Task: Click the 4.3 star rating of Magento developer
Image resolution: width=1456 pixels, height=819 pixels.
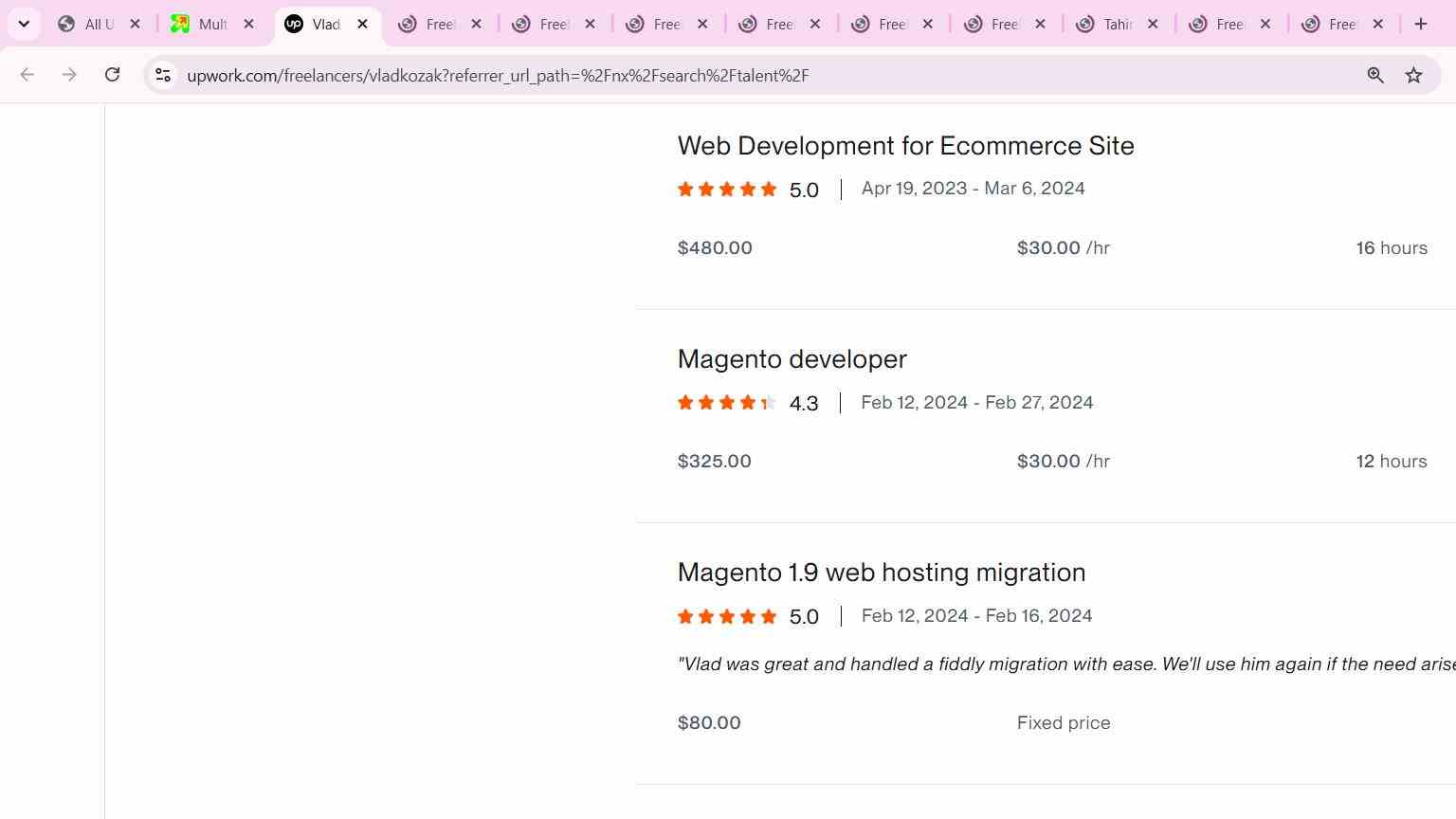Action: click(748, 403)
